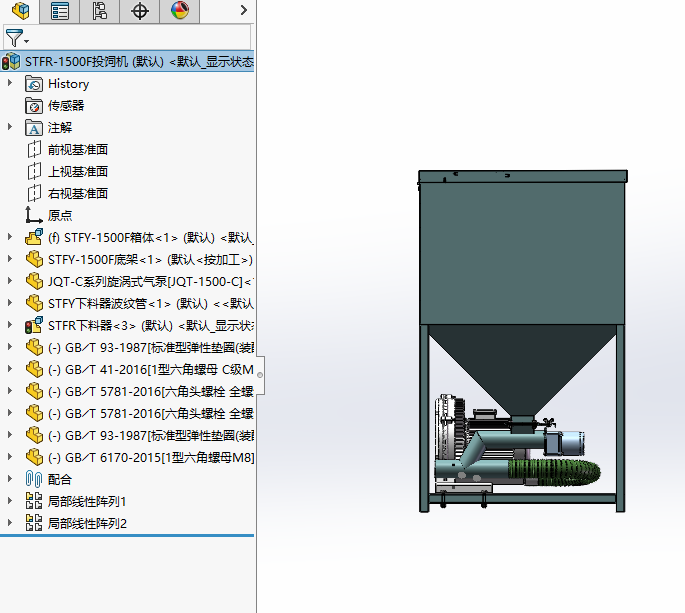Expand the History folder
Image resolution: width=685 pixels, height=613 pixels.
point(10,83)
